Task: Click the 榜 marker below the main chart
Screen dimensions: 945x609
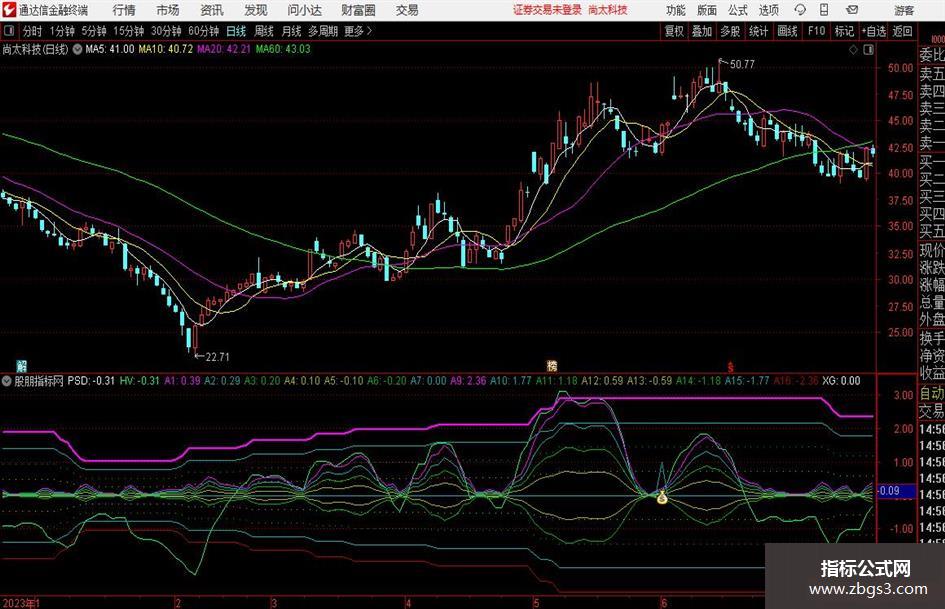Action: (x=551, y=365)
